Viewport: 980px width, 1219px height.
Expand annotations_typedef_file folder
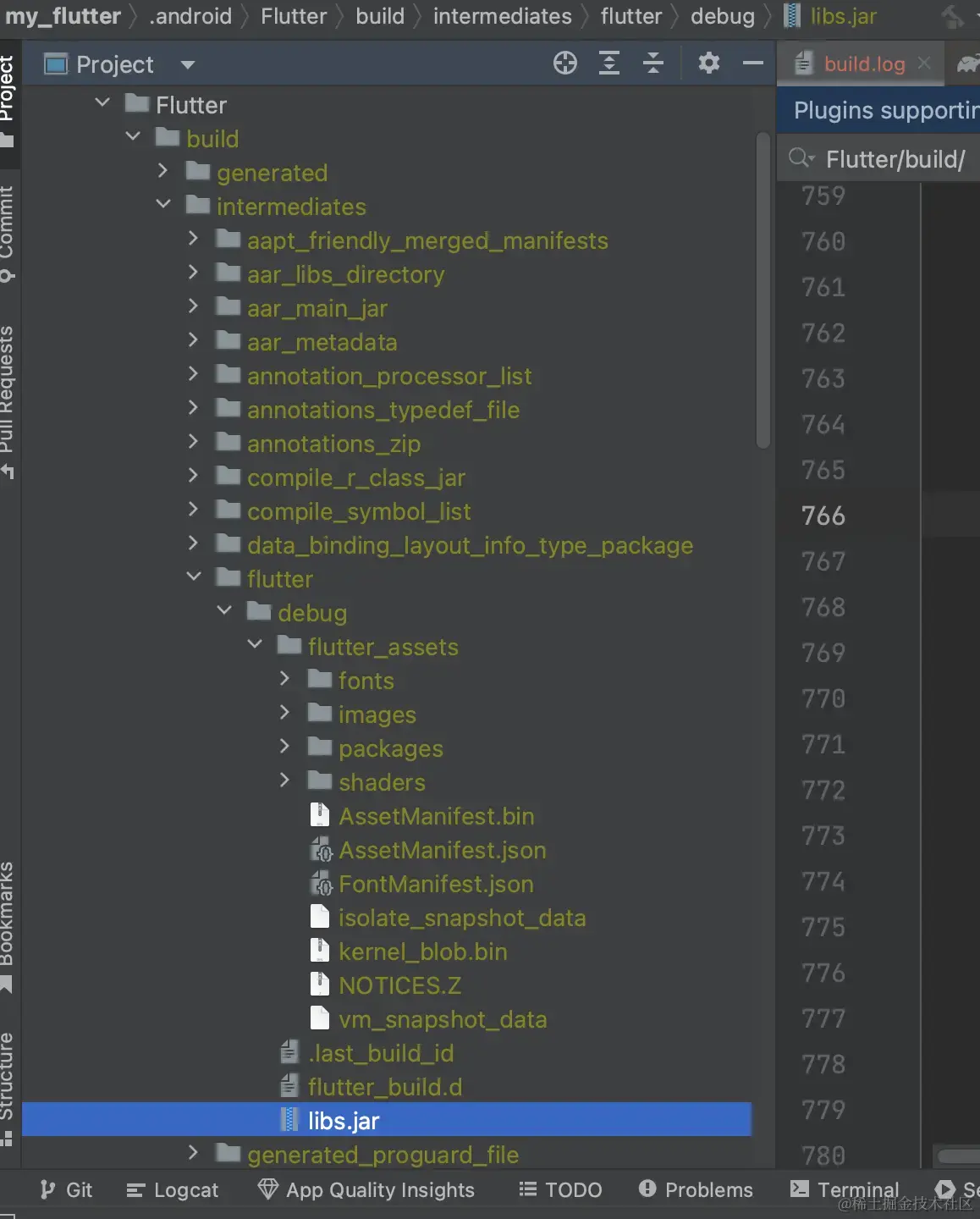click(x=194, y=407)
